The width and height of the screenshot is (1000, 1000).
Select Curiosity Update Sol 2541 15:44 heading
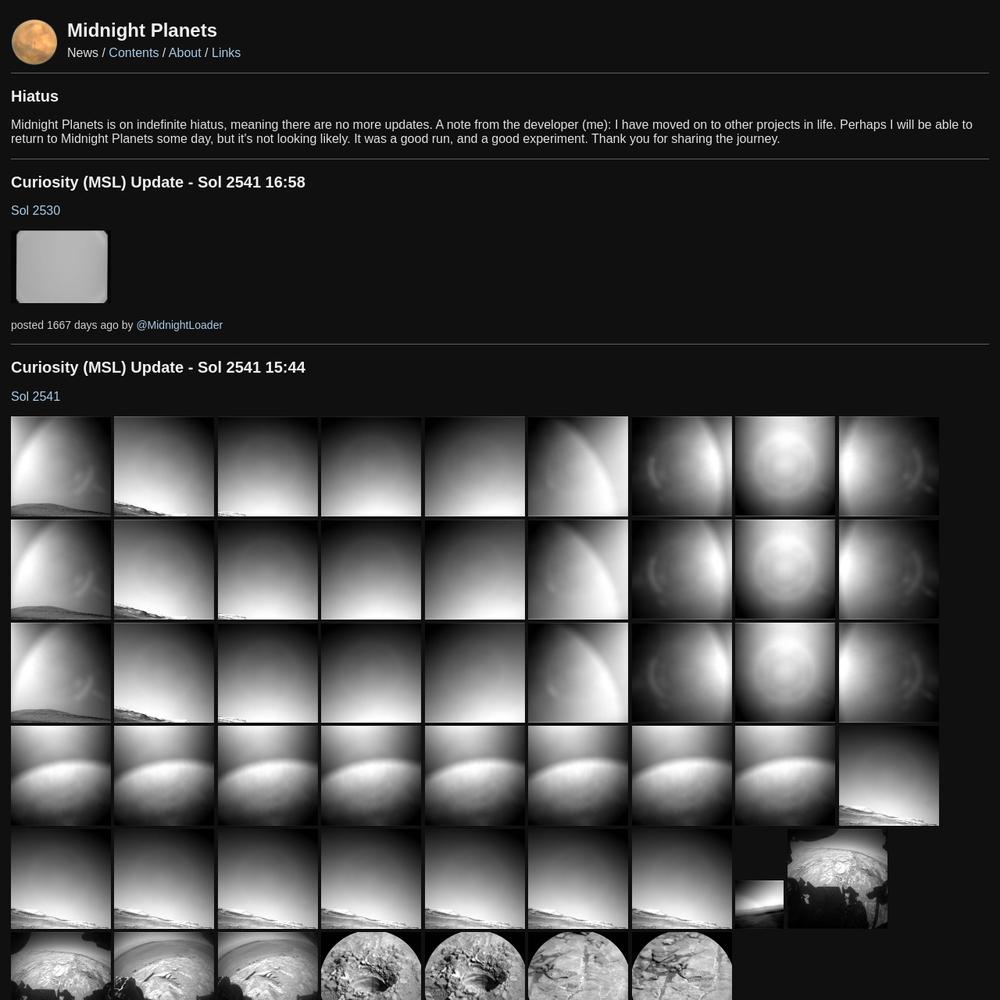tap(158, 367)
